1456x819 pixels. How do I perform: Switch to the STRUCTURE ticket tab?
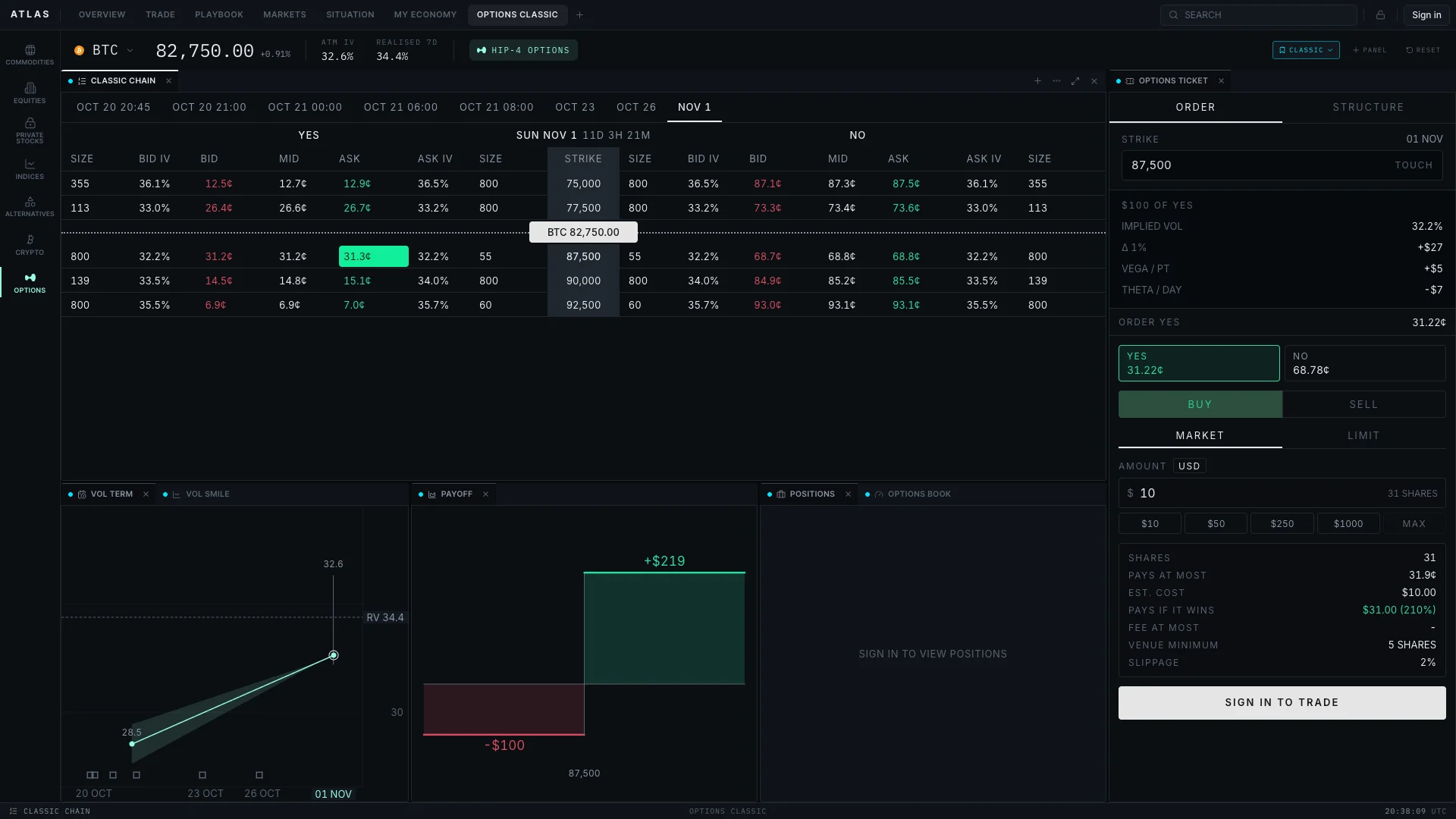pyautogui.click(x=1368, y=107)
